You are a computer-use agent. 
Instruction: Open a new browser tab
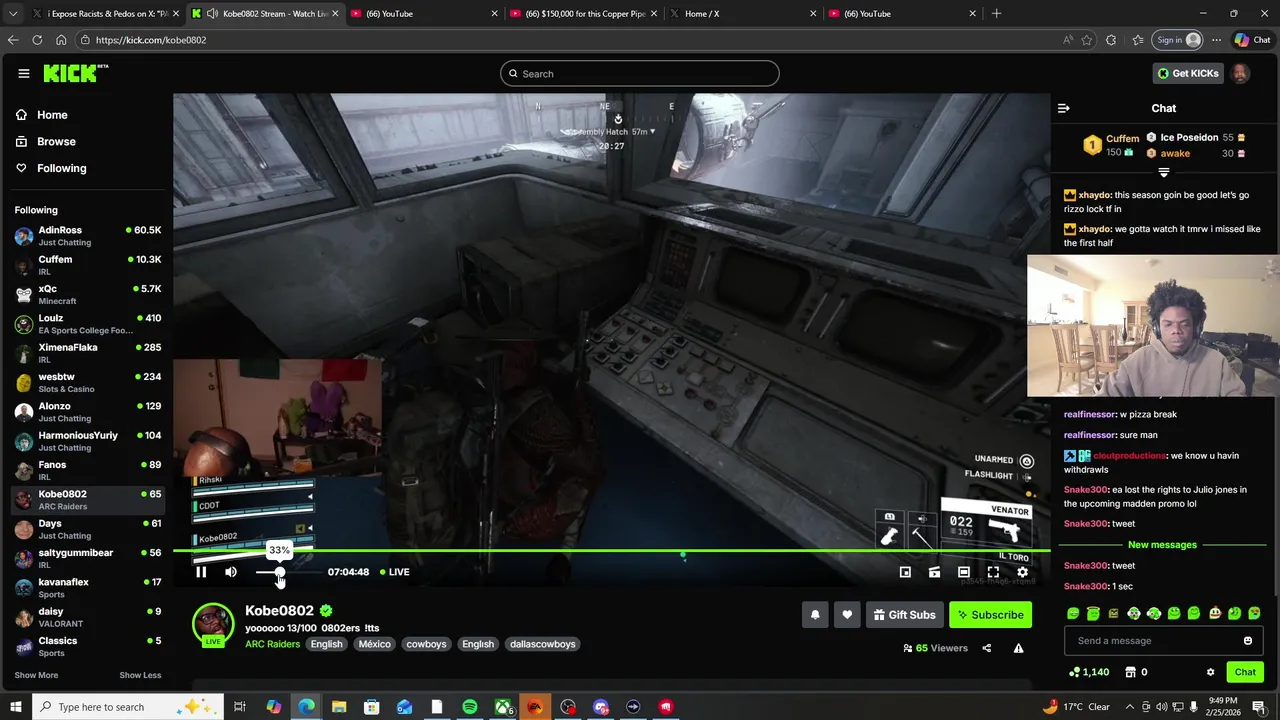pos(996,13)
